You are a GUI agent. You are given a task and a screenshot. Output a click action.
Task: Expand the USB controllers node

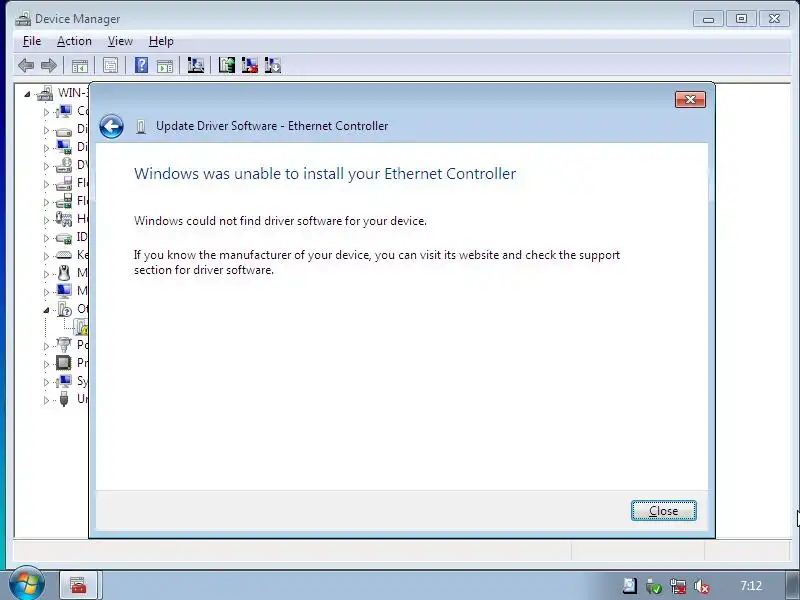tap(46, 399)
